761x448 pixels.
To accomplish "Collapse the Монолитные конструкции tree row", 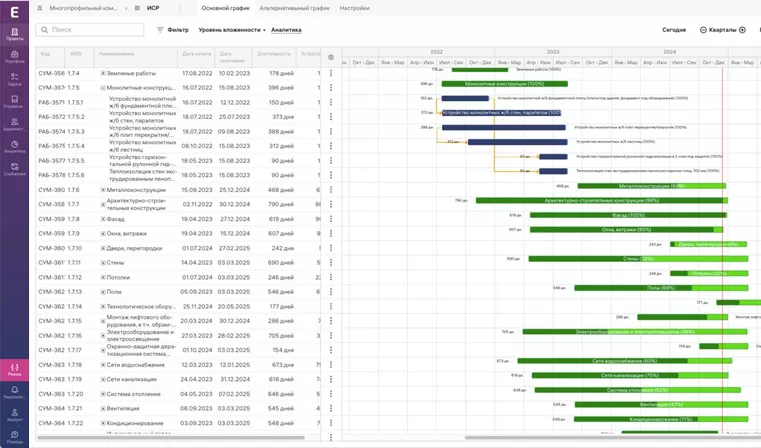I will tap(103, 88).
